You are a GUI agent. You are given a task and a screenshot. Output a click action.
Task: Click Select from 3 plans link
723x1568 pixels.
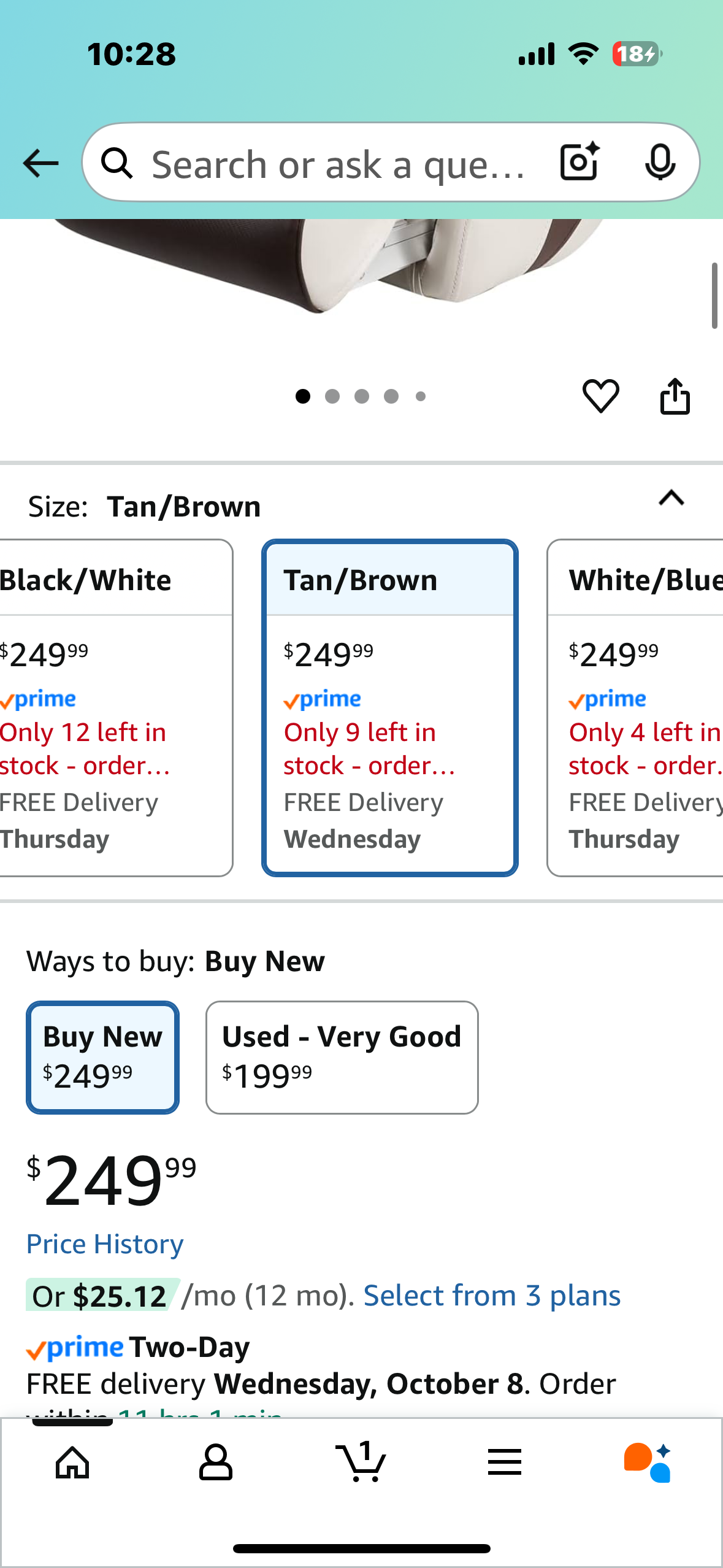(x=492, y=1295)
